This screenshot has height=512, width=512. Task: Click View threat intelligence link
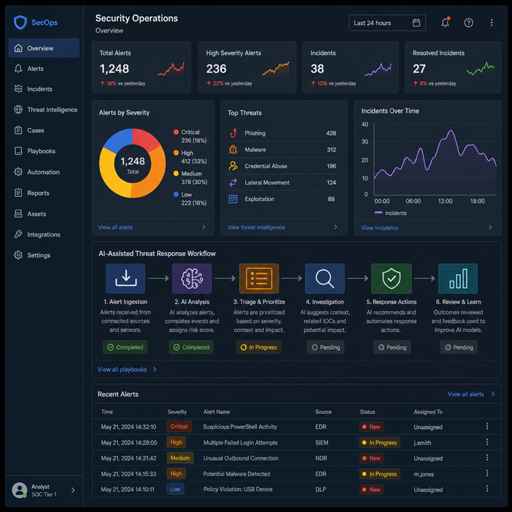click(x=256, y=227)
